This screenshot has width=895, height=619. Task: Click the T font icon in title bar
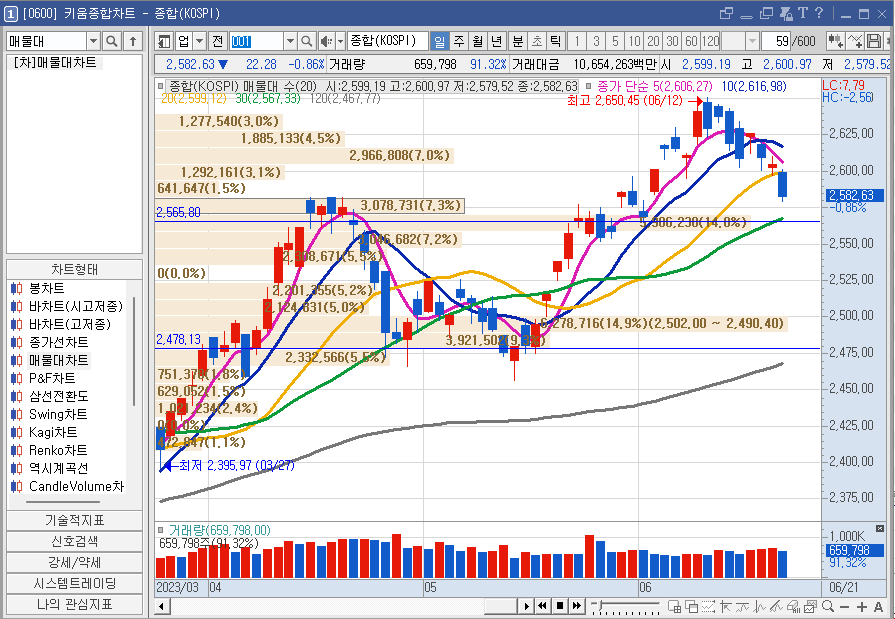click(803, 13)
